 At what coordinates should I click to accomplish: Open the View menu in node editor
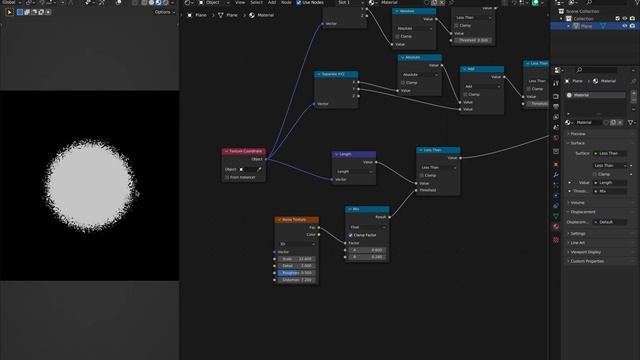[240, 2]
